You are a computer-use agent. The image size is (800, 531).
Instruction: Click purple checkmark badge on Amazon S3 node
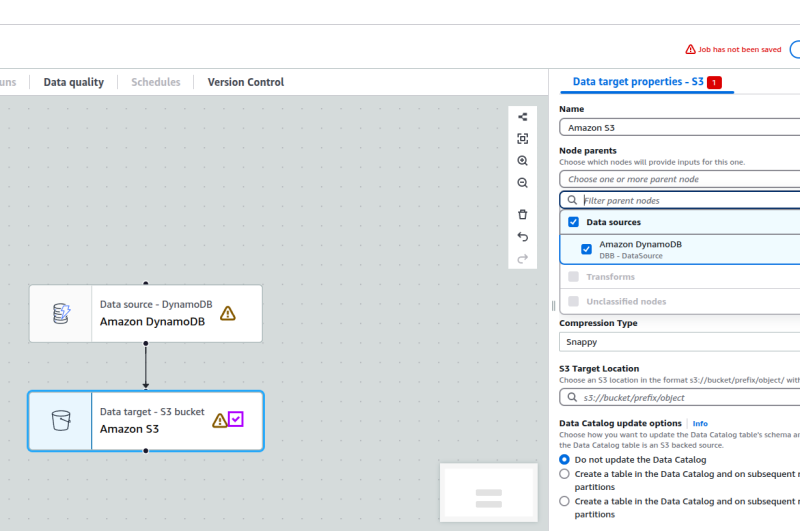click(236, 419)
